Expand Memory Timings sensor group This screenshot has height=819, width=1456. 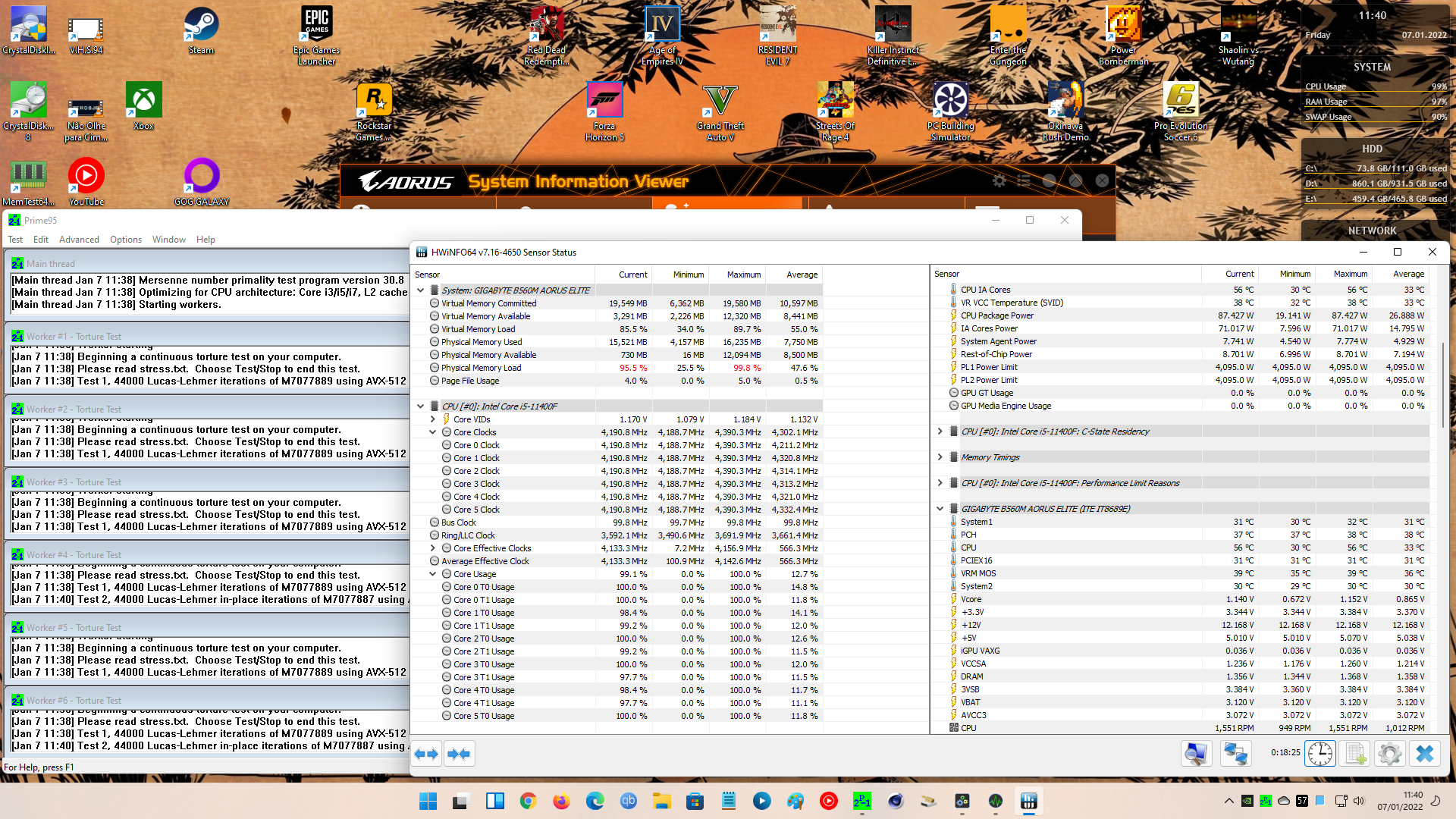(x=940, y=457)
